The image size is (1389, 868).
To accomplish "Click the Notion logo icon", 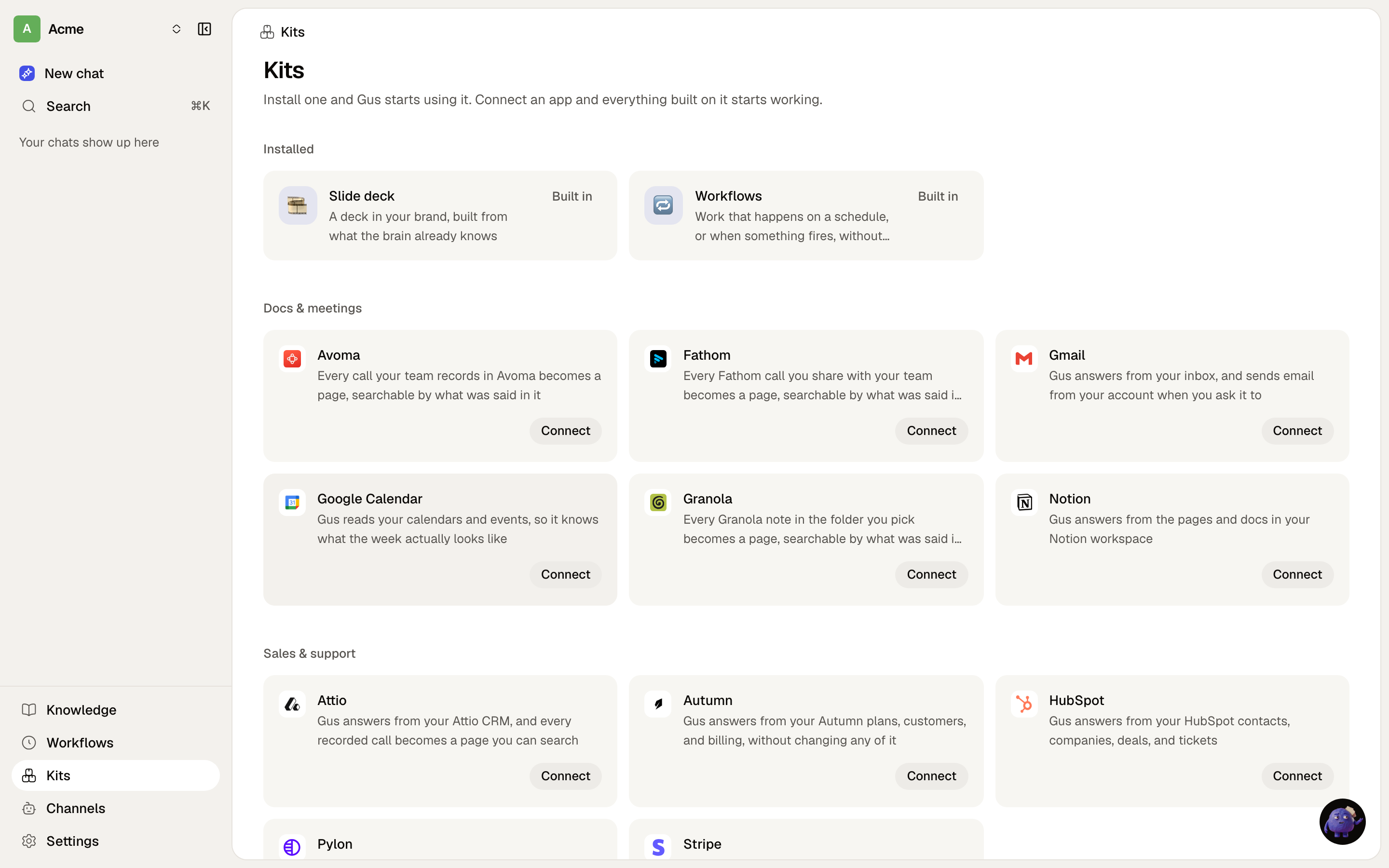I will (1024, 502).
